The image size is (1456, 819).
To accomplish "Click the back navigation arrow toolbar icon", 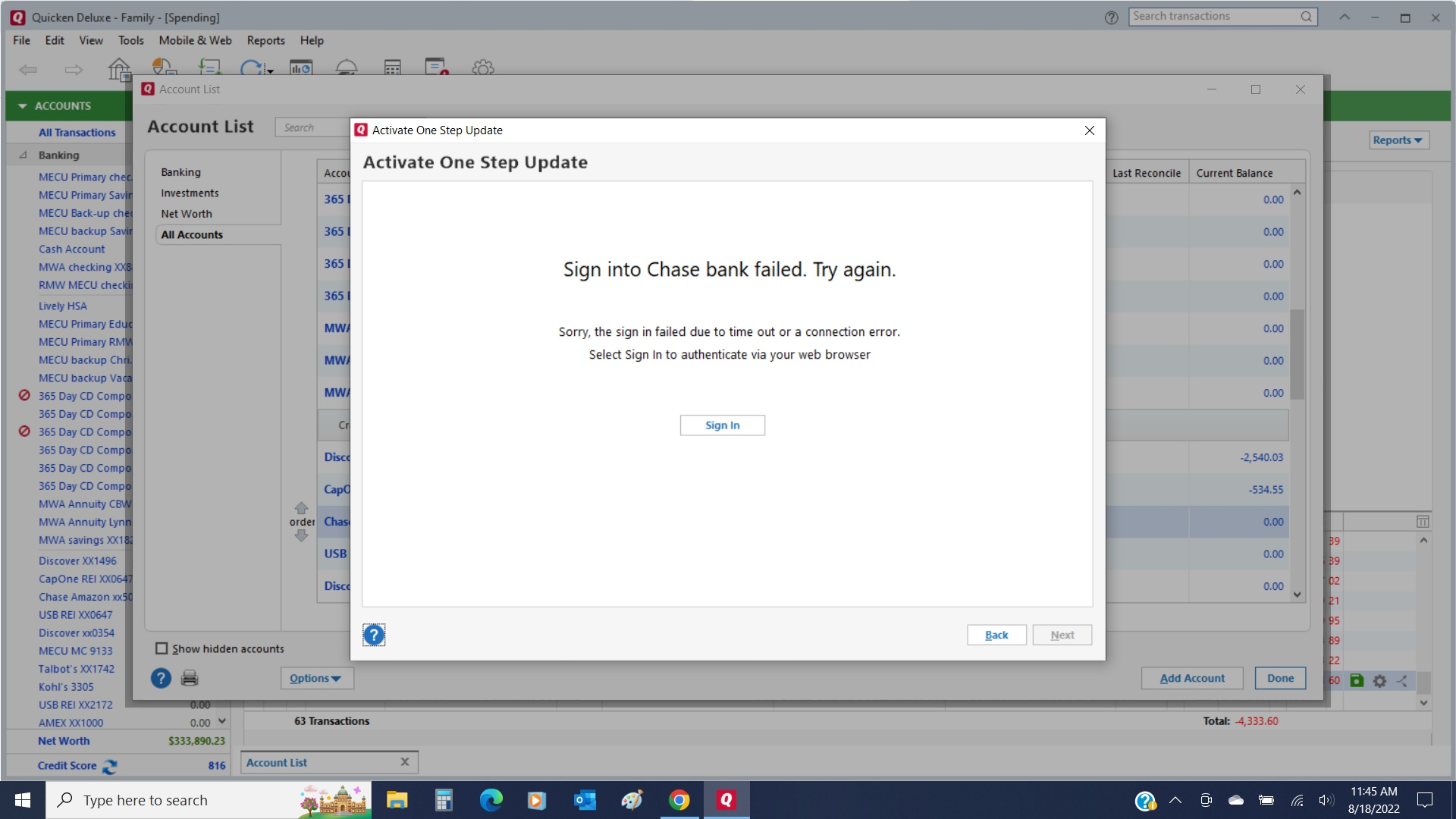I will click(28, 70).
